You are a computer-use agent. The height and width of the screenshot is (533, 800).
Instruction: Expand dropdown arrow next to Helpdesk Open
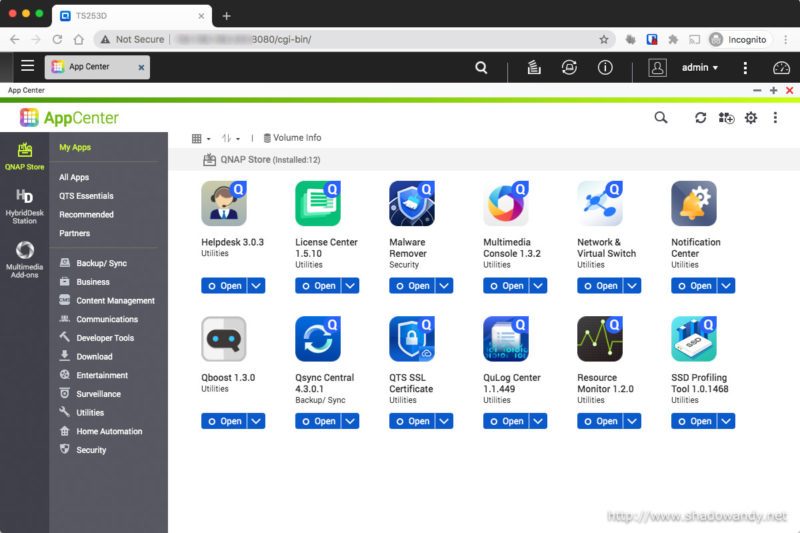[x=257, y=286]
